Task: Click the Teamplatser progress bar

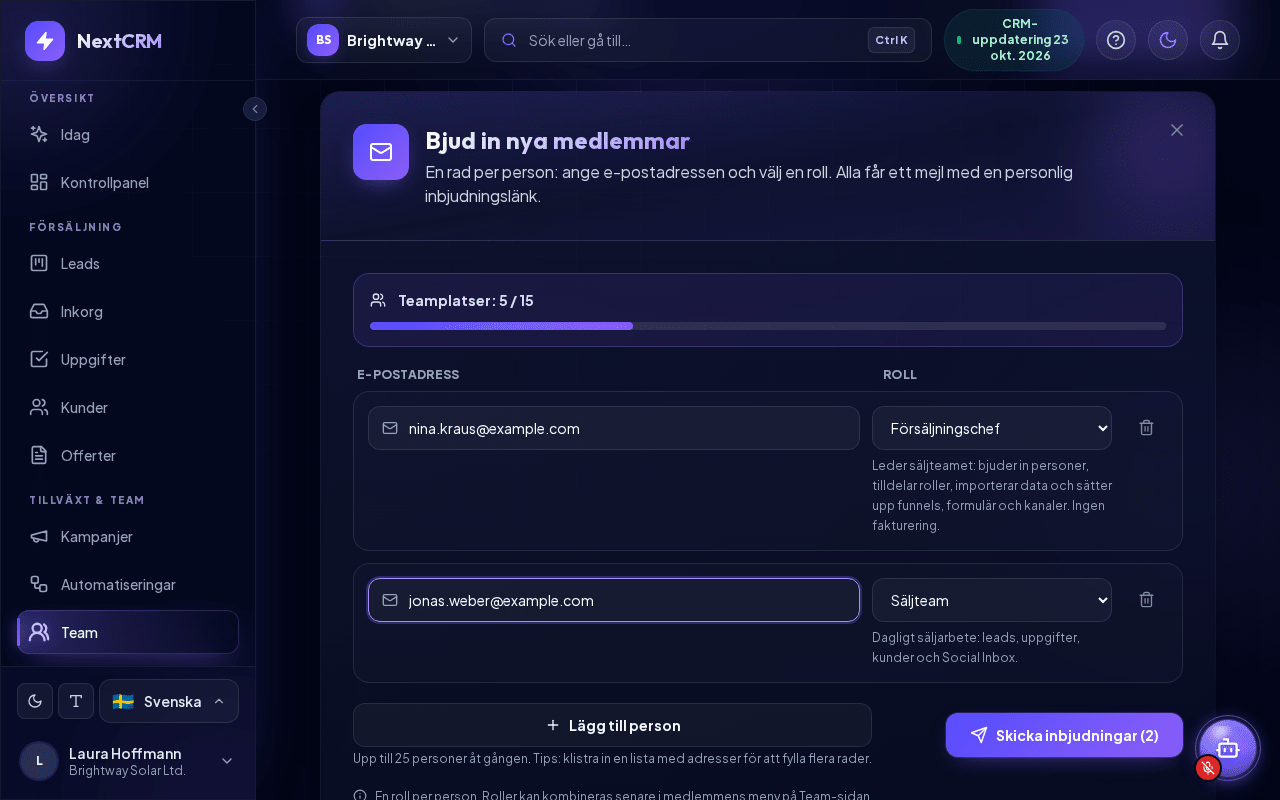Action: 768,326
